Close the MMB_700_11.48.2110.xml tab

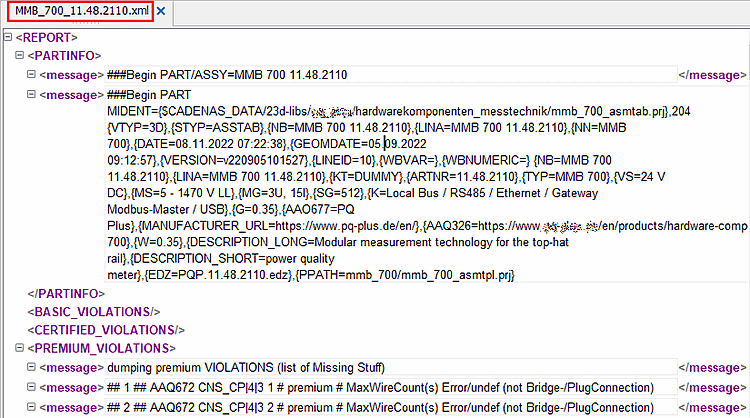coord(161,11)
